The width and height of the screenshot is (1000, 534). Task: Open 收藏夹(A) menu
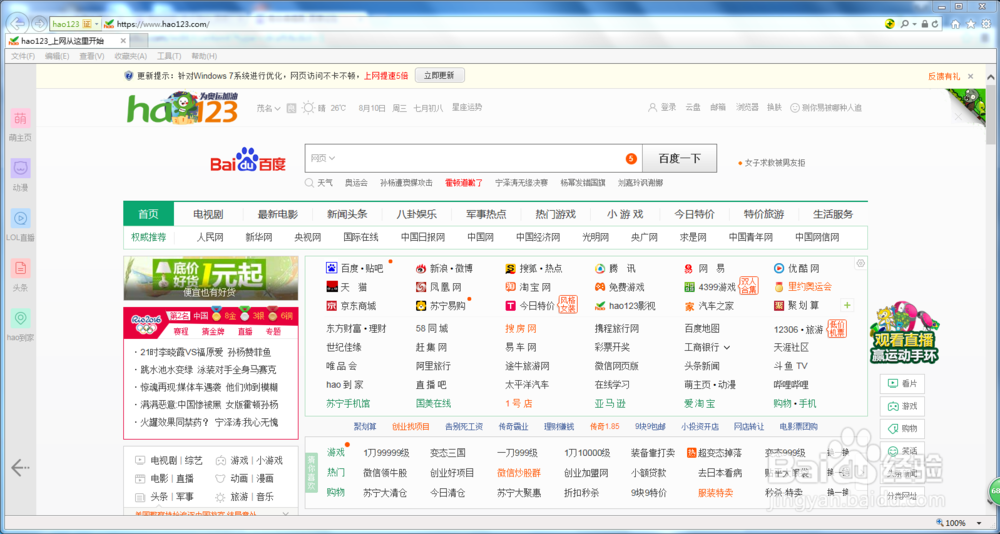(131, 56)
